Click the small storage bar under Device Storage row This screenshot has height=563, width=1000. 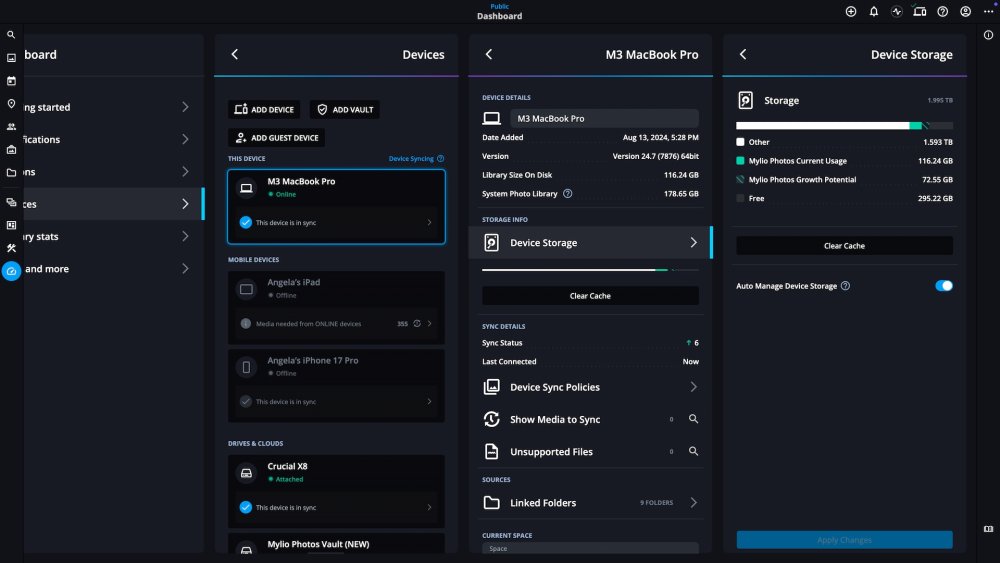[x=590, y=270]
